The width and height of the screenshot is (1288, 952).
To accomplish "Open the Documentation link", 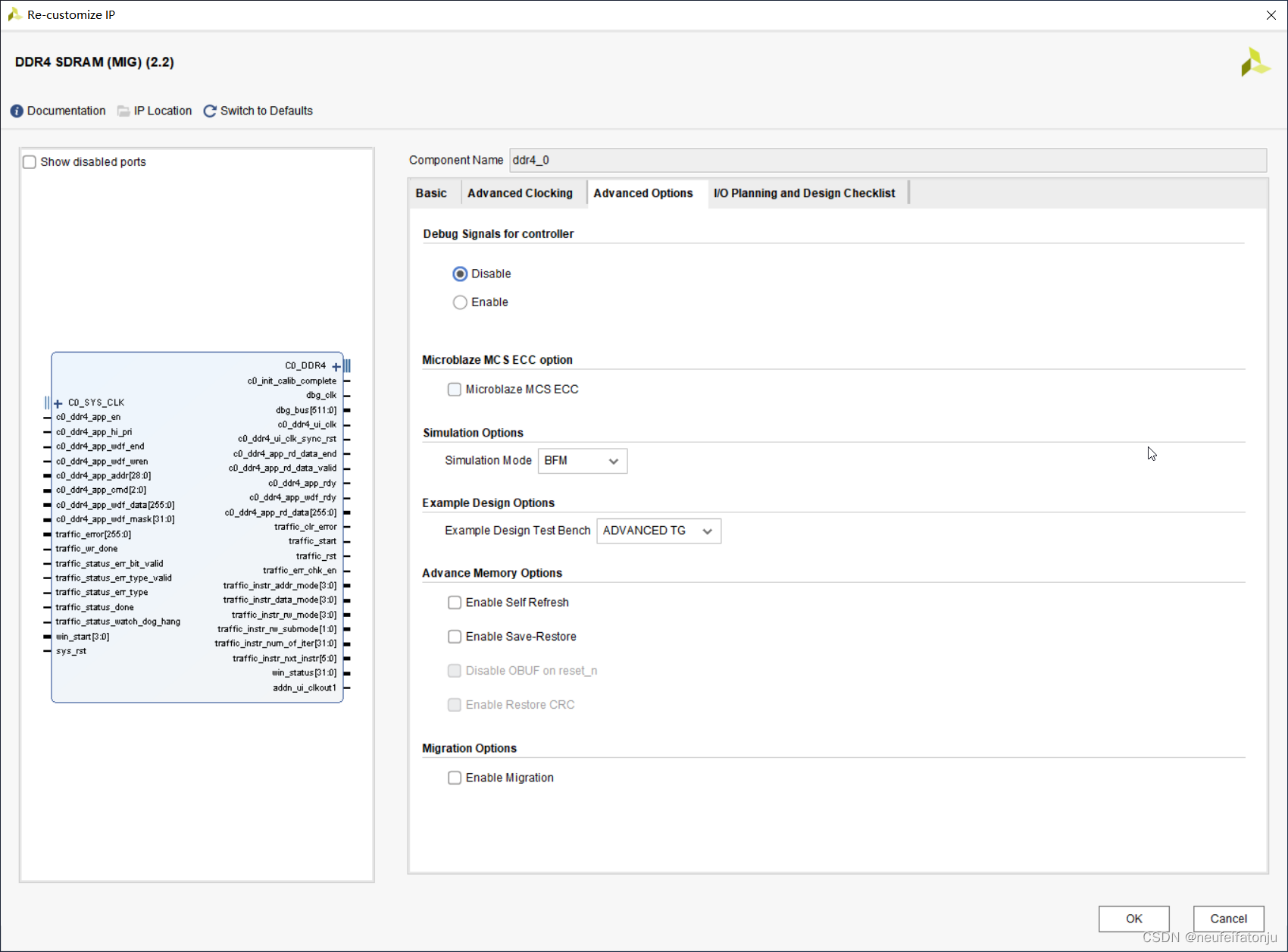I will [x=67, y=111].
